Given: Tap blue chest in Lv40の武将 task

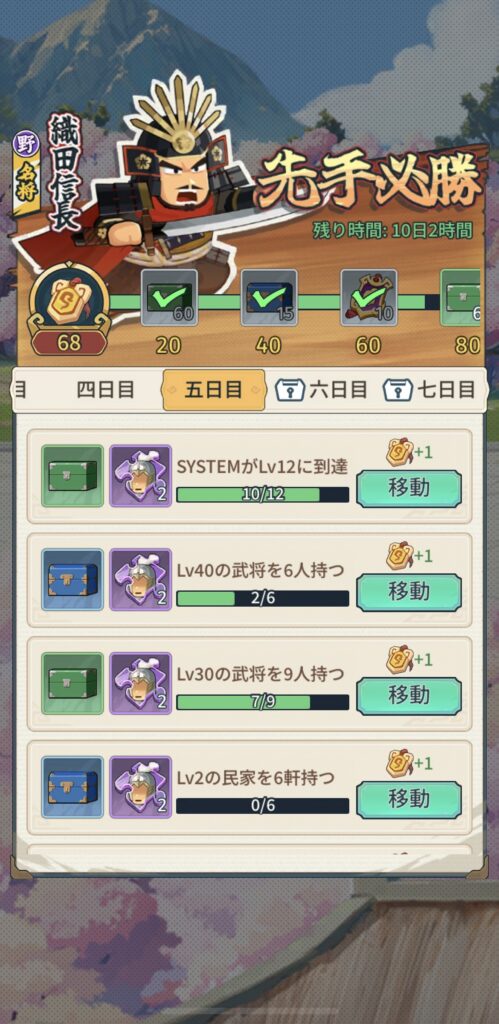Looking at the screenshot, I should coord(72,580).
